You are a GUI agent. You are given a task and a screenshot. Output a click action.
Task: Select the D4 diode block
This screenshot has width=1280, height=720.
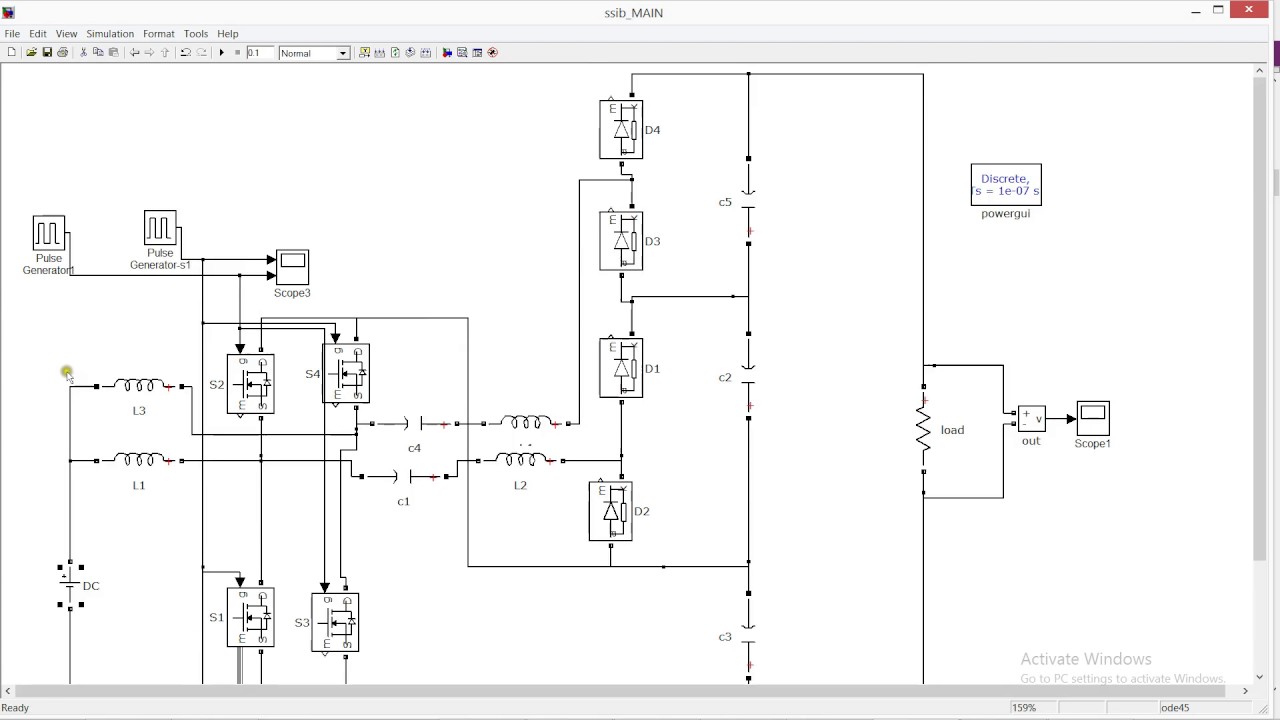click(621, 130)
